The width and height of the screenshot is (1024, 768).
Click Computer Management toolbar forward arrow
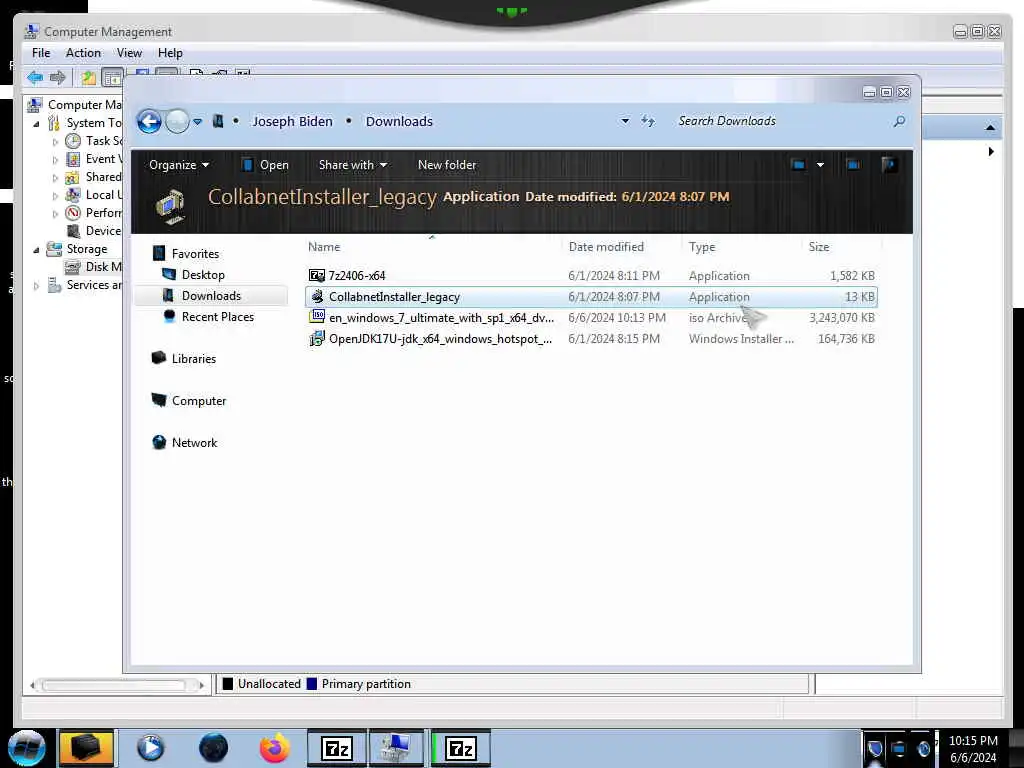point(57,78)
